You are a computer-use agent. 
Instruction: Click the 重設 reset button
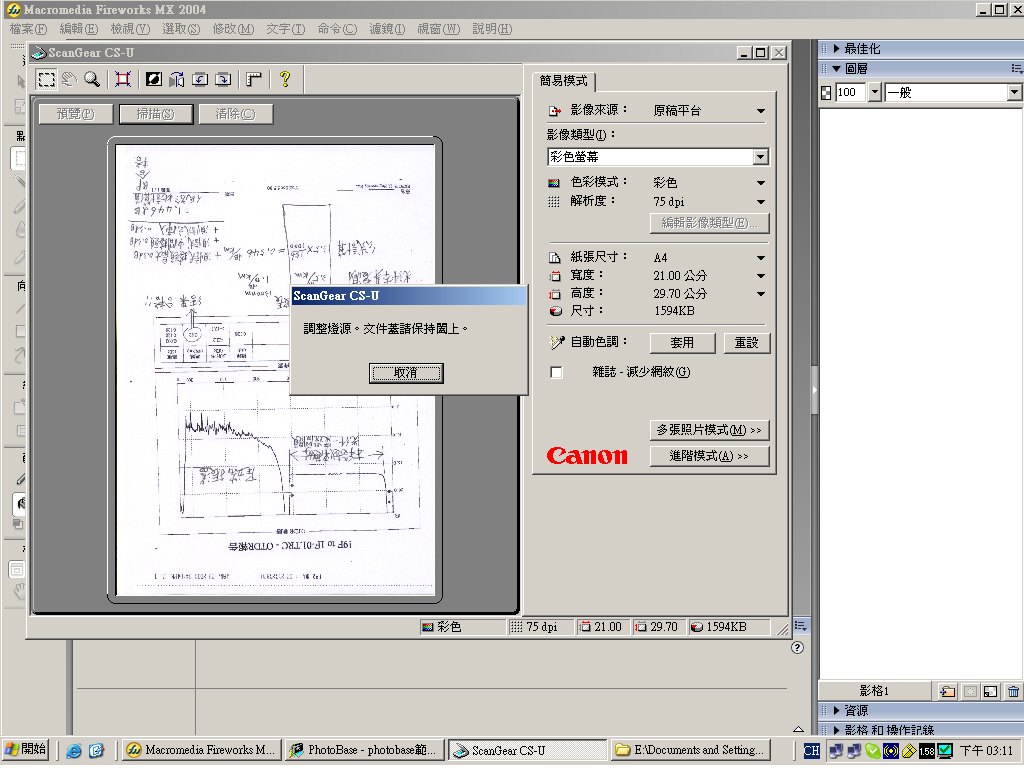[746, 343]
